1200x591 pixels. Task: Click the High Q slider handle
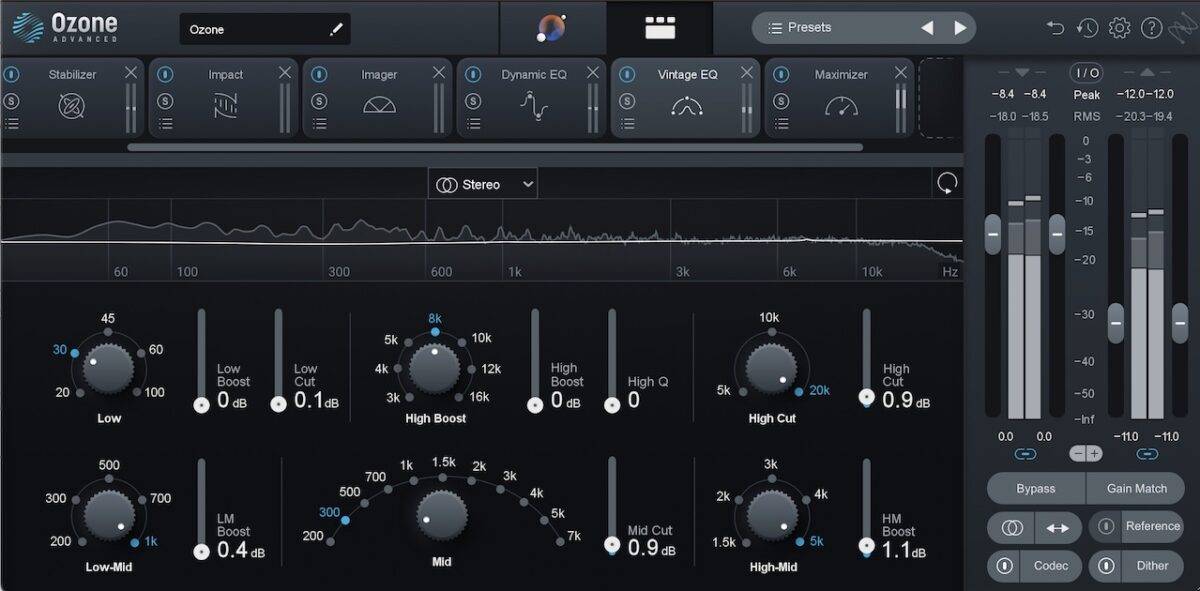tap(612, 404)
